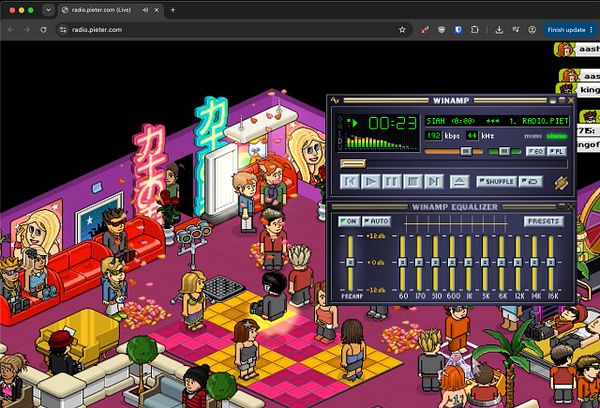Skip to next track in Winamp
The height and width of the screenshot is (408, 600).
click(x=434, y=181)
